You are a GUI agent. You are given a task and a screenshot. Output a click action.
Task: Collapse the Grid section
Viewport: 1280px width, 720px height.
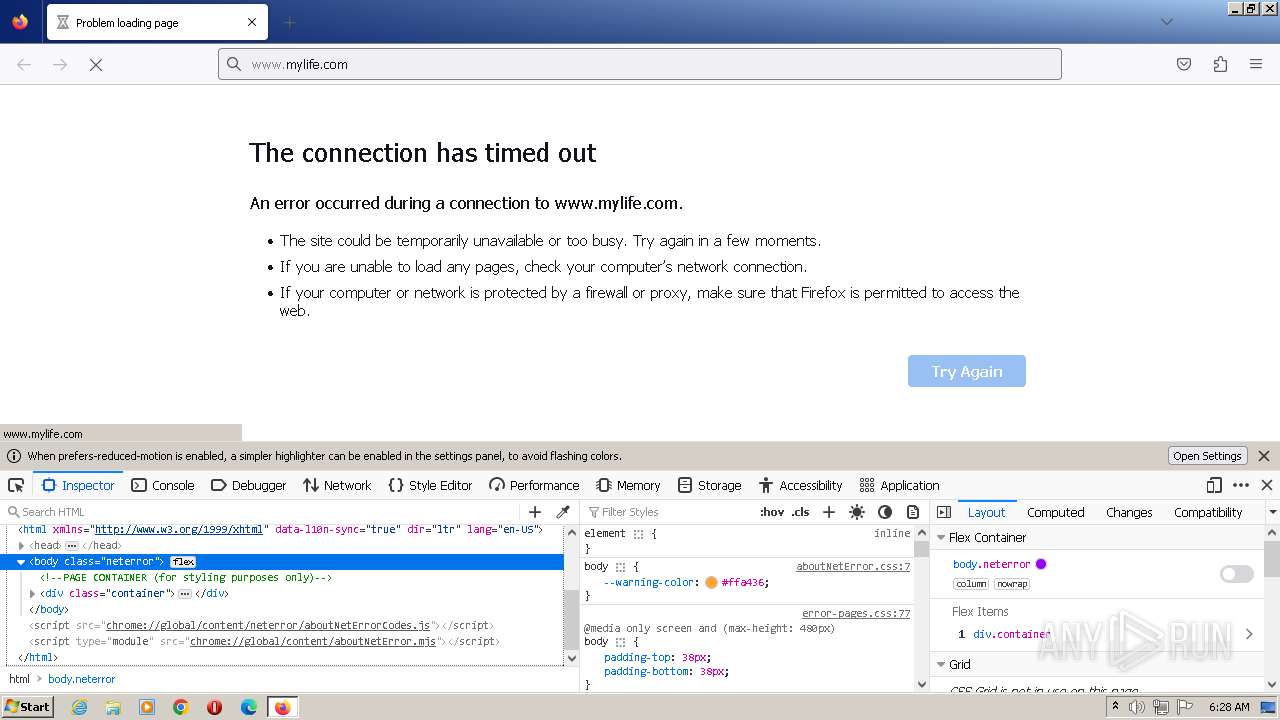pyautogui.click(x=941, y=664)
